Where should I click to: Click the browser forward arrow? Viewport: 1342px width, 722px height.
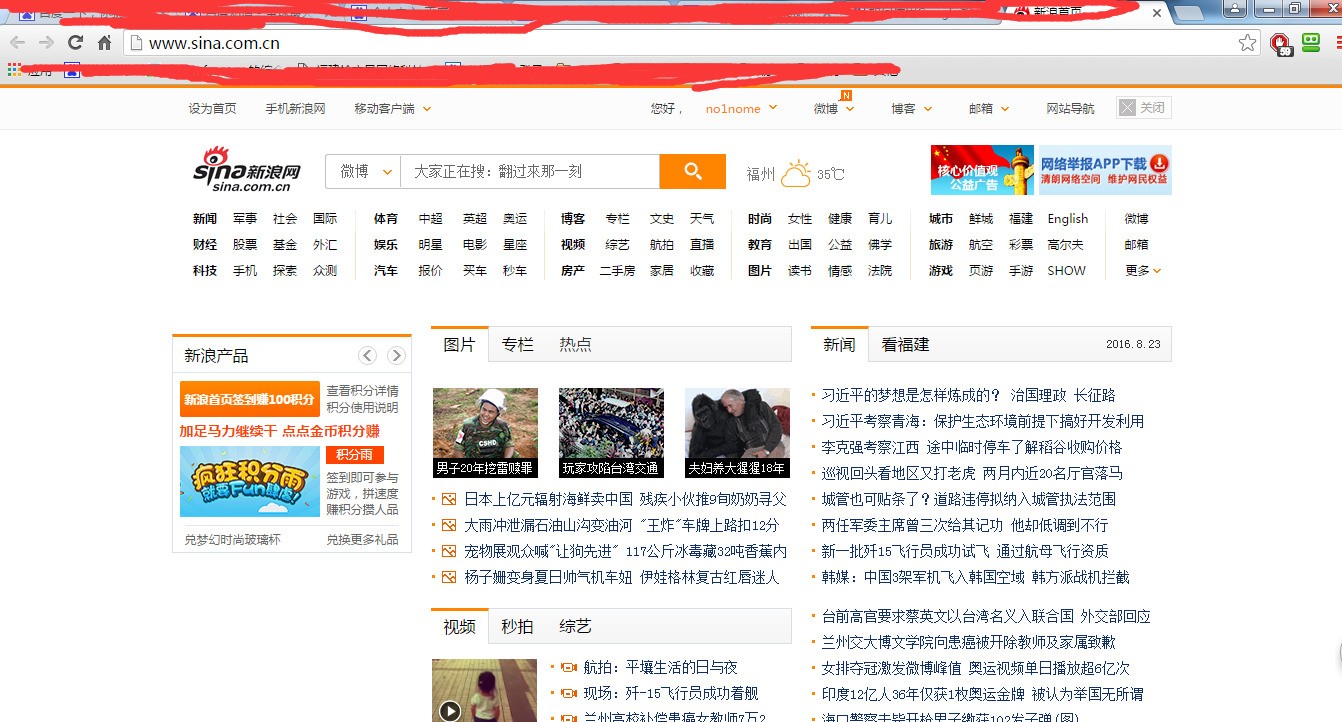click(46, 43)
